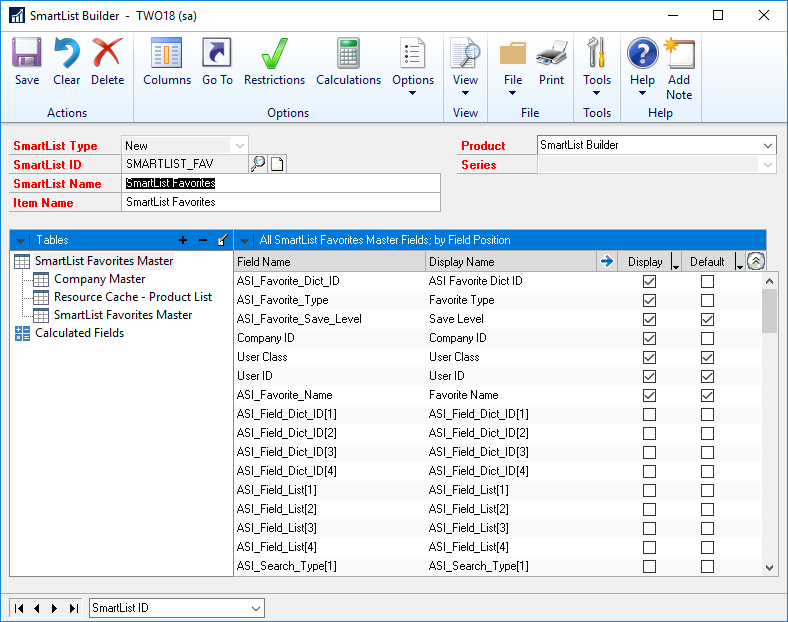Select the Company Master table
788x622 pixels.
click(100, 279)
